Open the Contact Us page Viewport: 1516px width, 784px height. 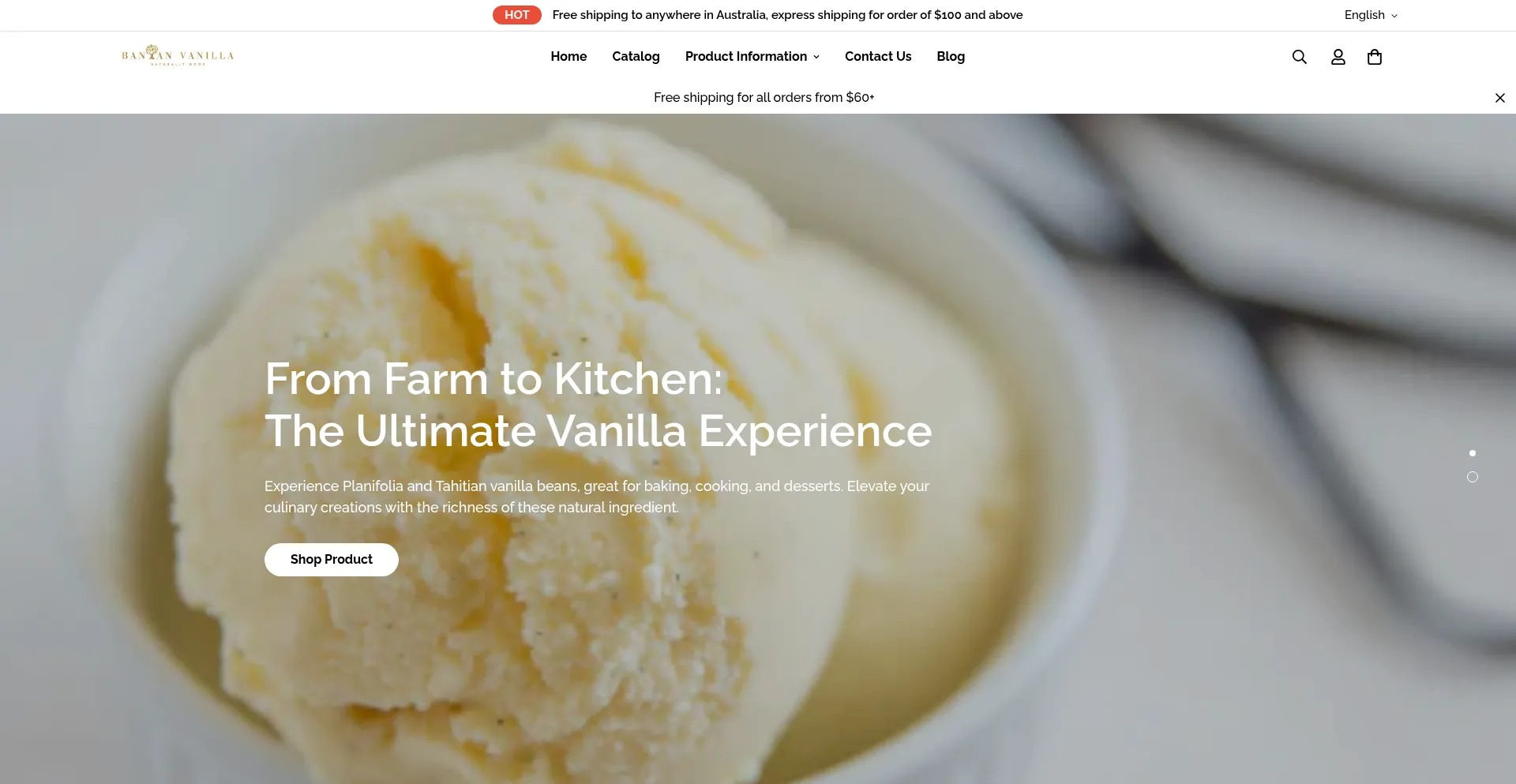tap(878, 56)
